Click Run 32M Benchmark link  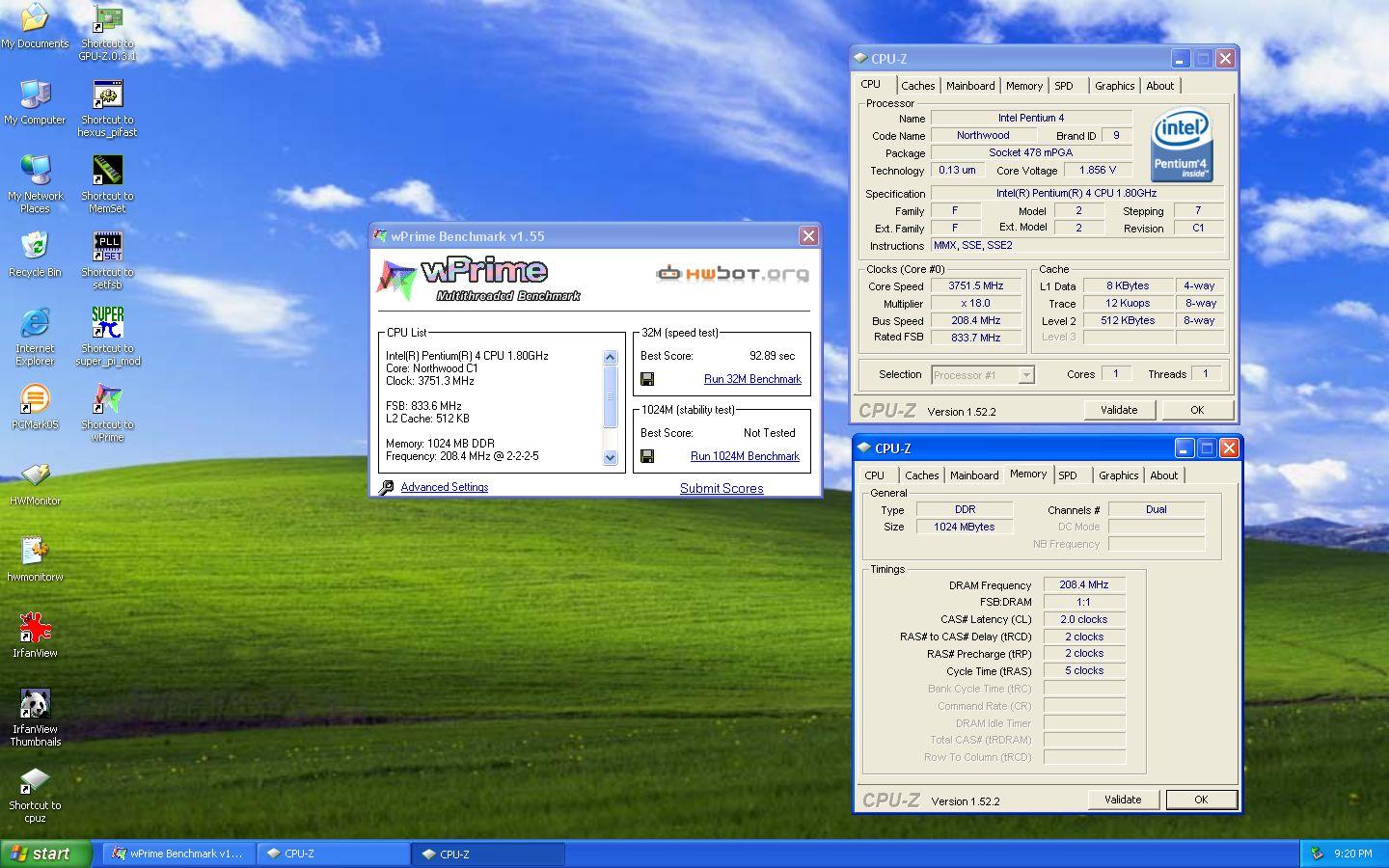click(752, 379)
